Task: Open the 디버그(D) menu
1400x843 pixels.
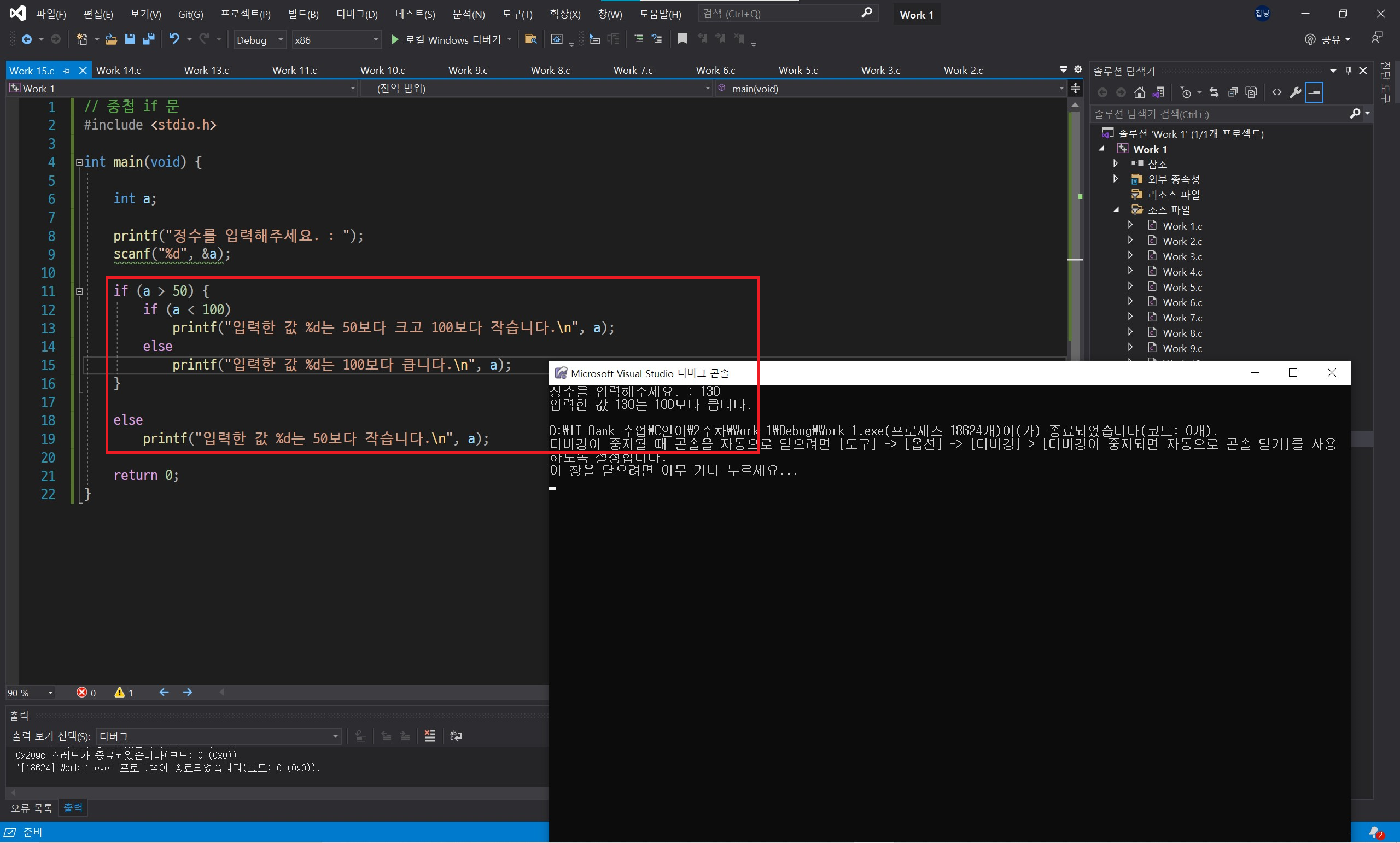Action: (x=356, y=14)
